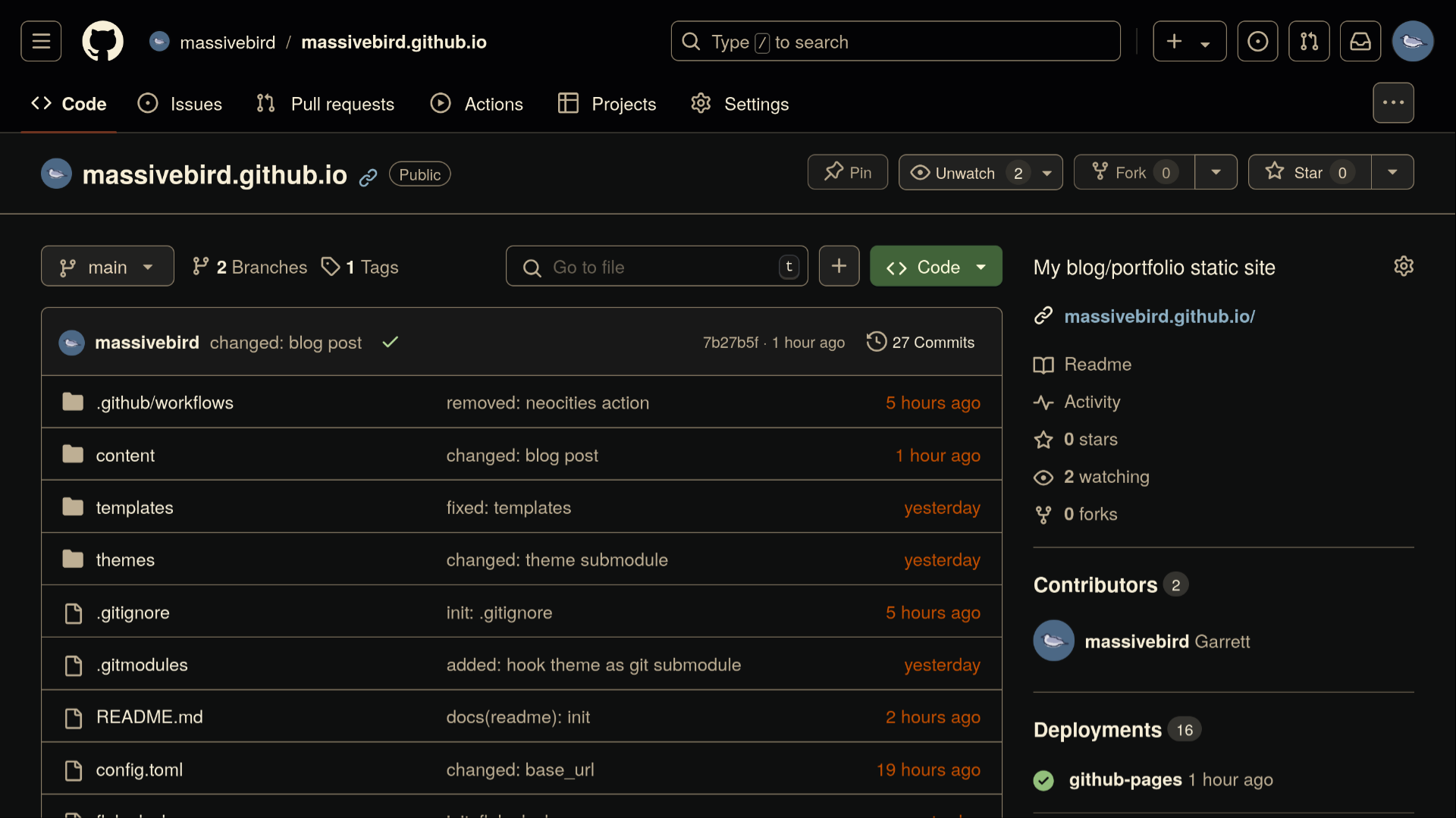The image size is (1456, 818).
Task: Open the Deployments section heading
Action: point(1097,730)
